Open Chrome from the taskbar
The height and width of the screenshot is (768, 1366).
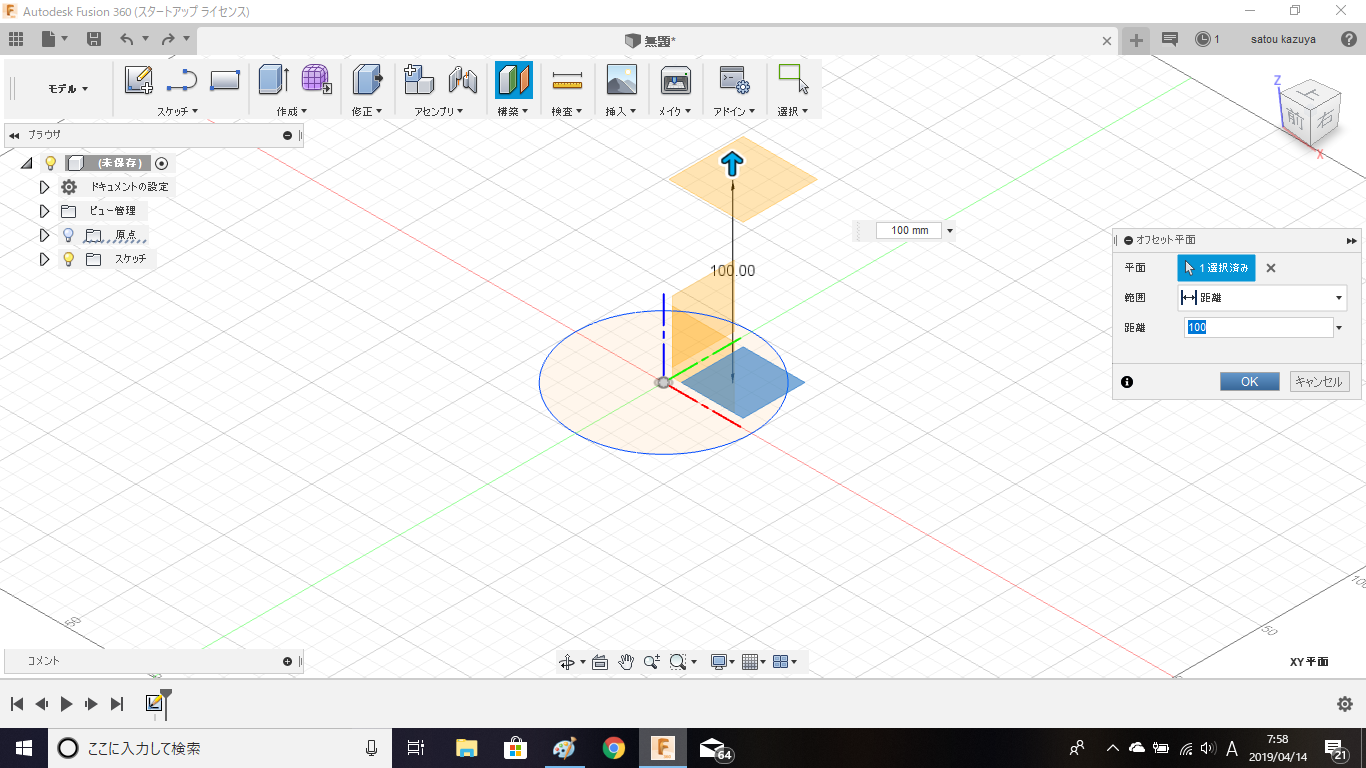tap(614, 748)
